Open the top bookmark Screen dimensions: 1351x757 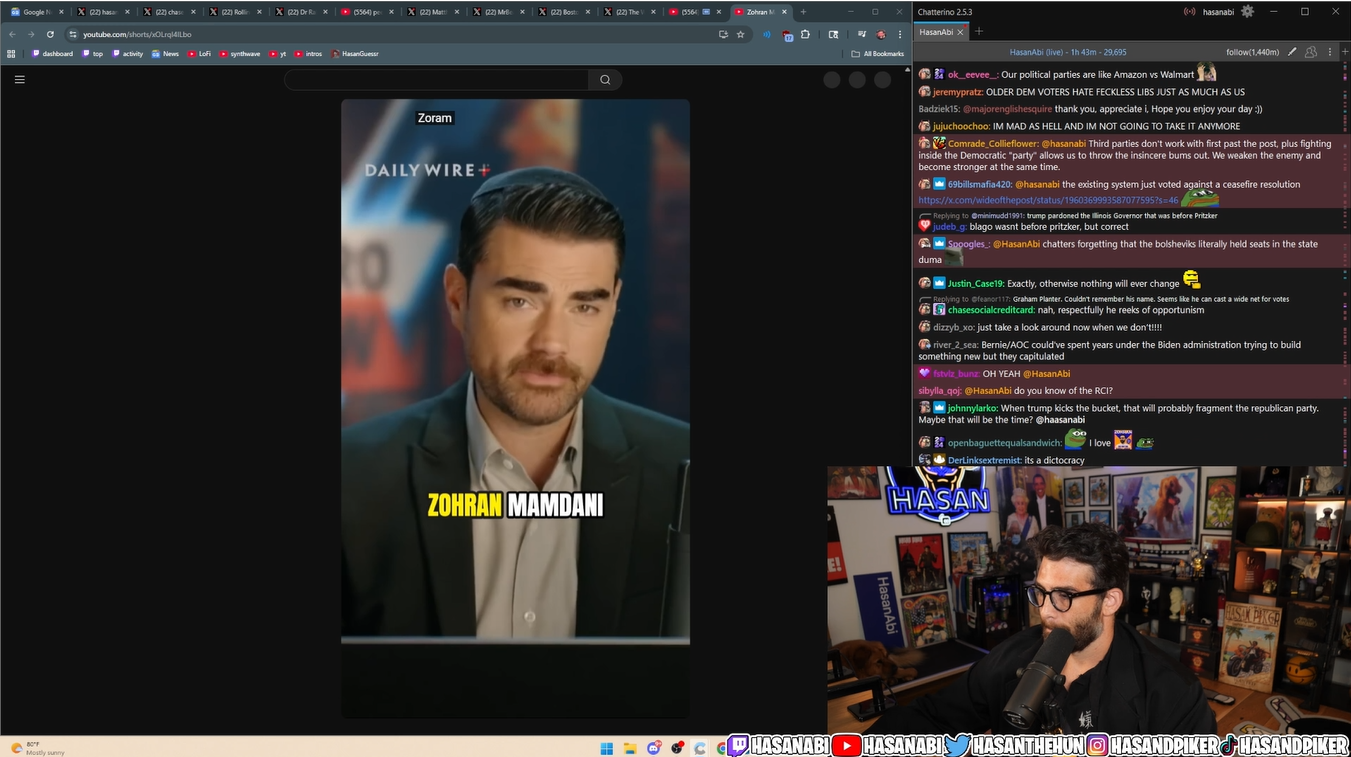click(93, 54)
